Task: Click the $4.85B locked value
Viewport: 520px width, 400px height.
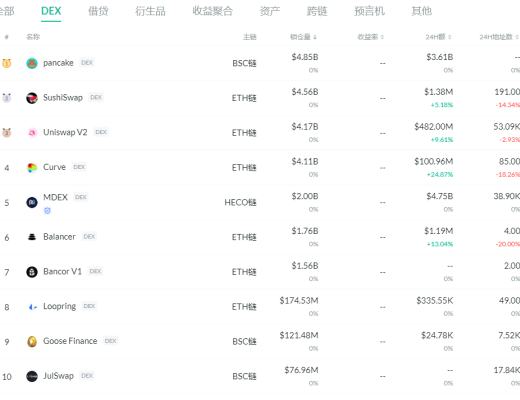Action: pyautogui.click(x=305, y=57)
